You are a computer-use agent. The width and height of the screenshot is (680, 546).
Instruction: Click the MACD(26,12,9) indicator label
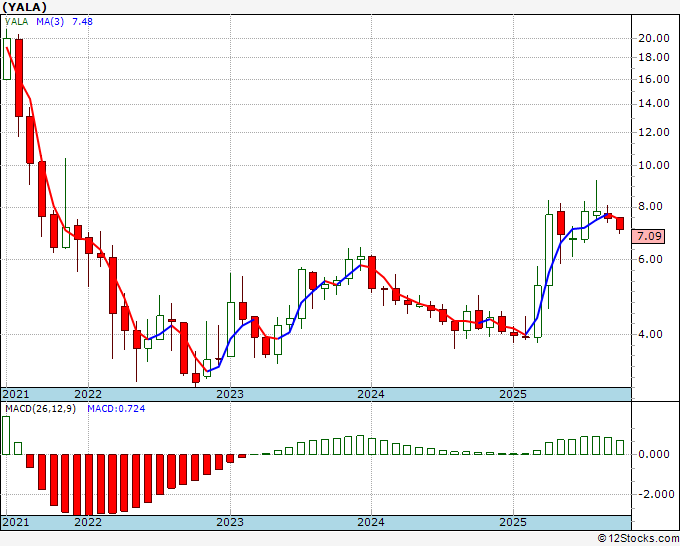pos(40,409)
